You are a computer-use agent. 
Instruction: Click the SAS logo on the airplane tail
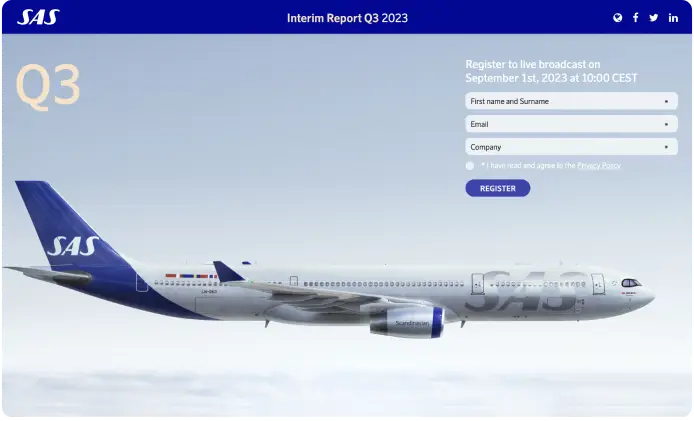[x=73, y=246]
